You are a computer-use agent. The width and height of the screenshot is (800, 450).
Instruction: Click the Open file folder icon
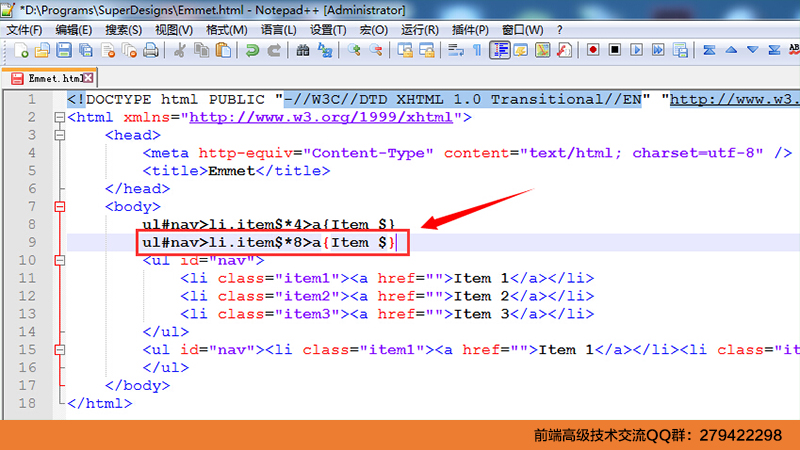point(42,50)
